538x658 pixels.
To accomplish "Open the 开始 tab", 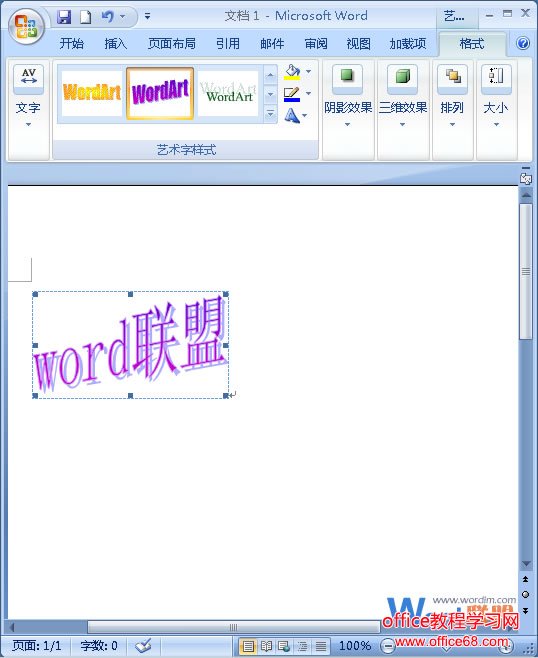I will pos(72,44).
